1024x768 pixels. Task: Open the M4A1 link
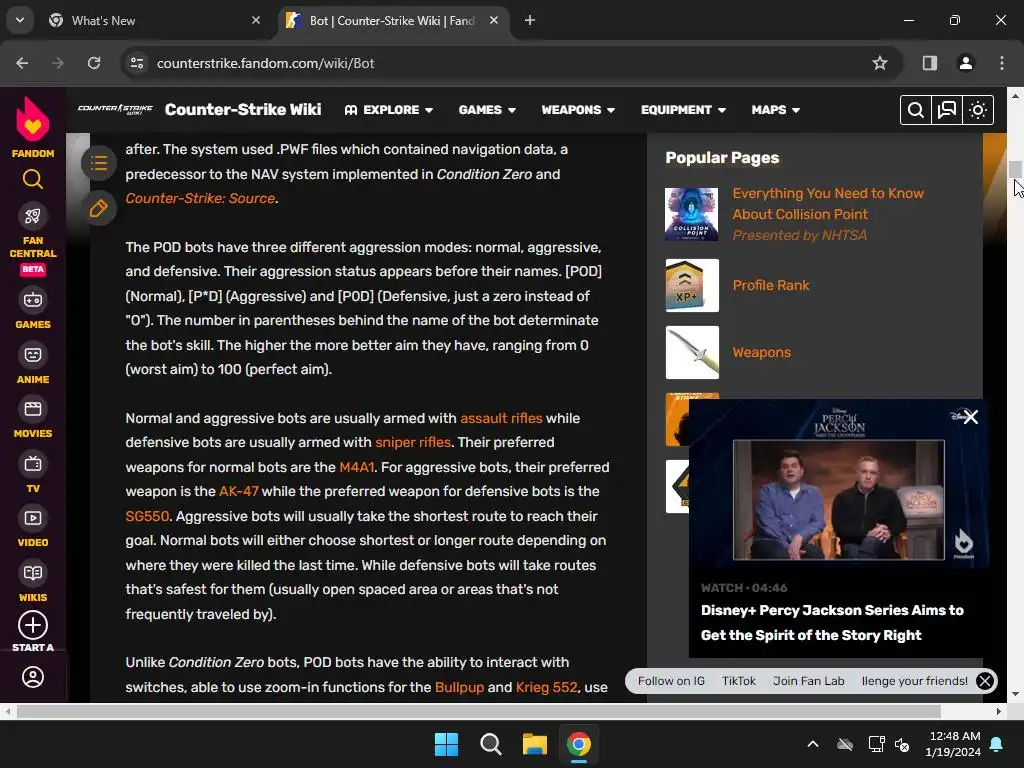[357, 467]
